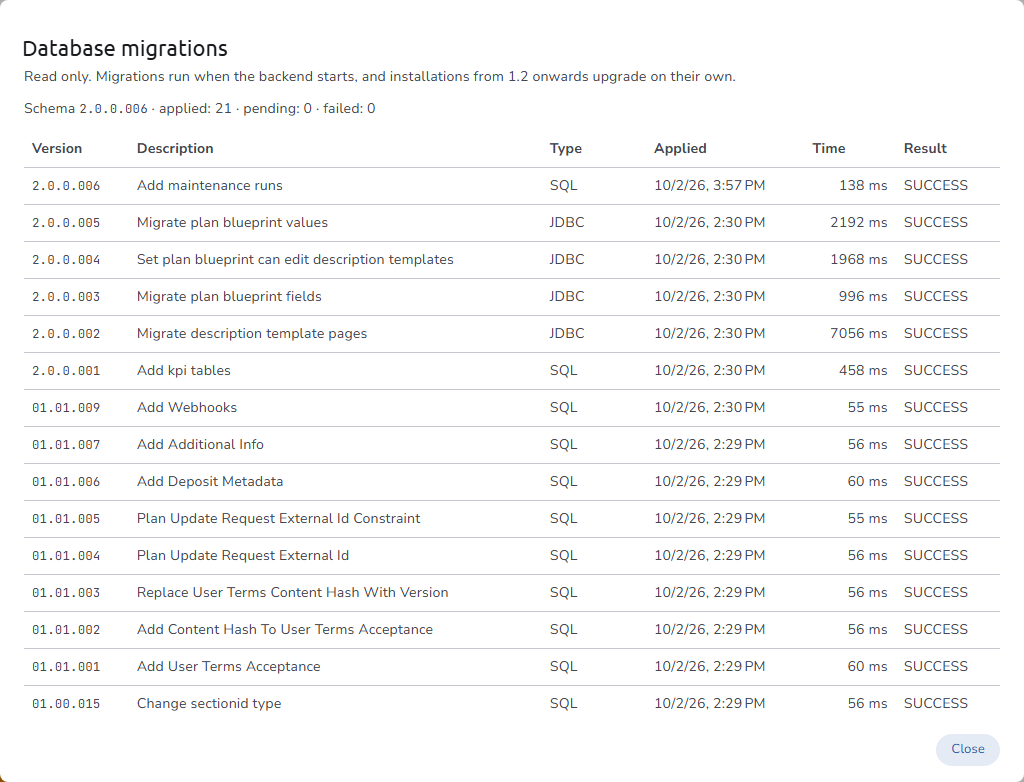
Task: Click the 1968 ms time value
Action: point(858,259)
